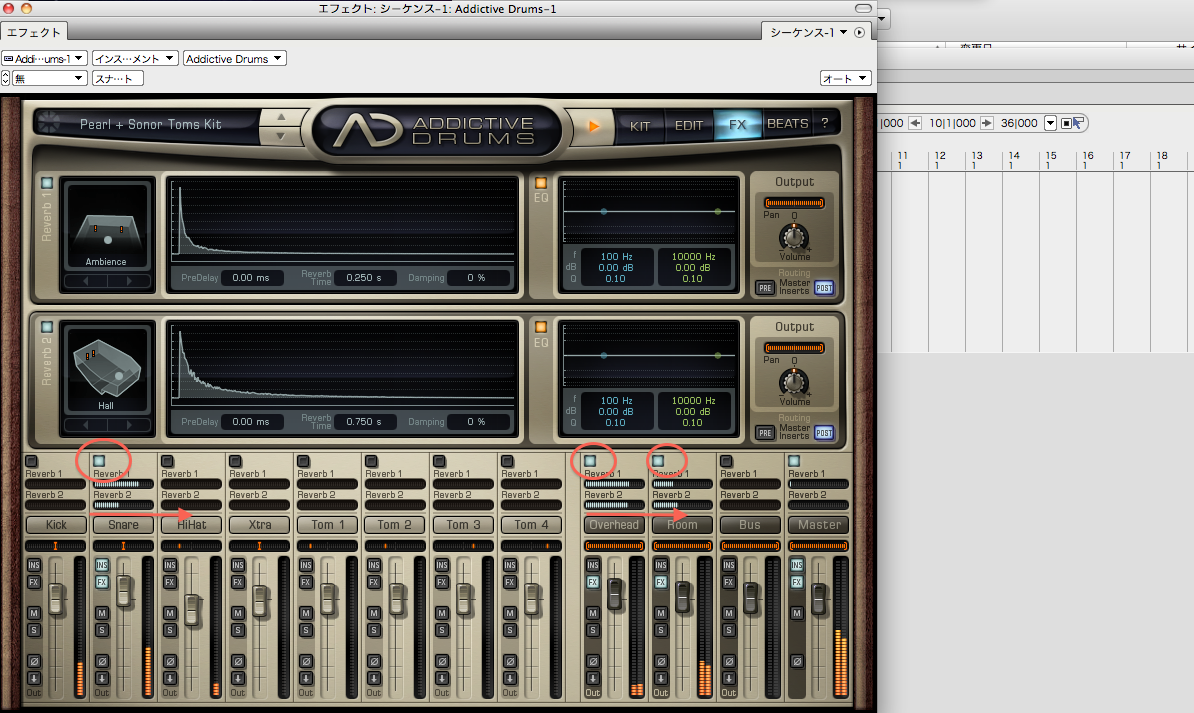Invert phase on the Tom 1 channel

pos(306,661)
